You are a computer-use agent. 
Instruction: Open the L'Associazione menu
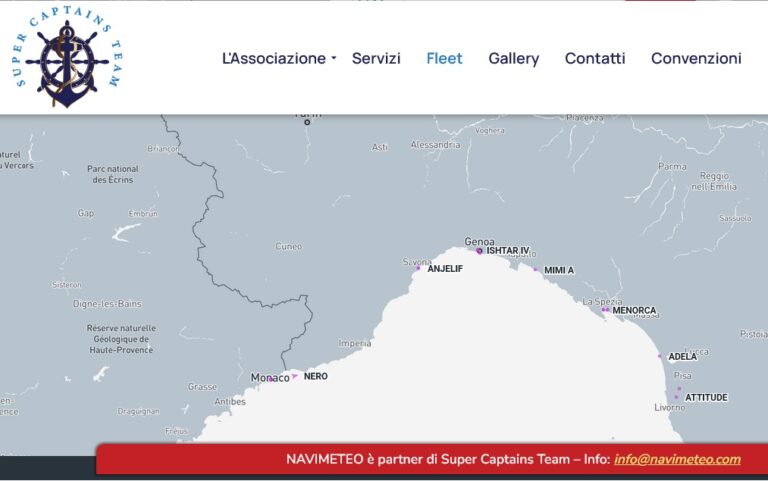274,58
